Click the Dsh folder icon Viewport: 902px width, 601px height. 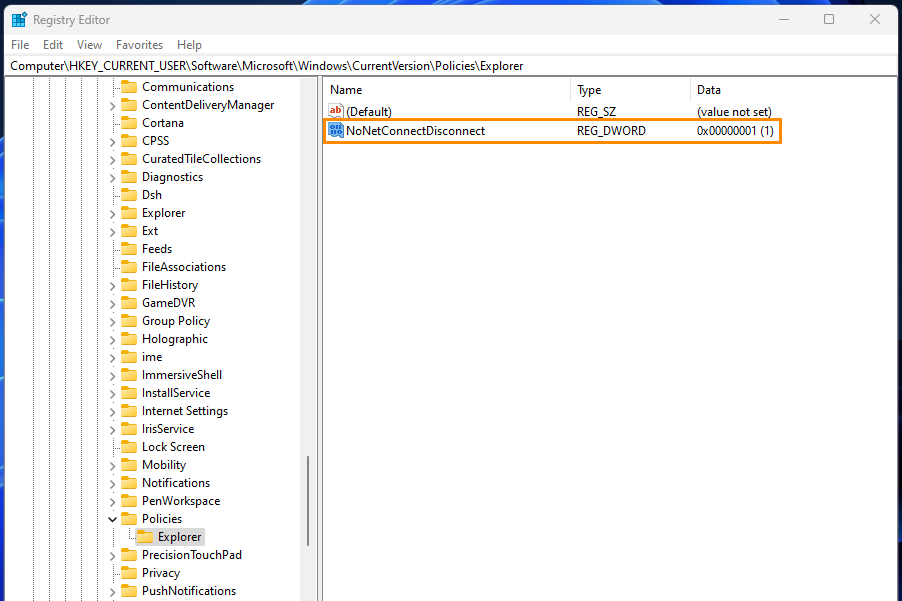129,195
